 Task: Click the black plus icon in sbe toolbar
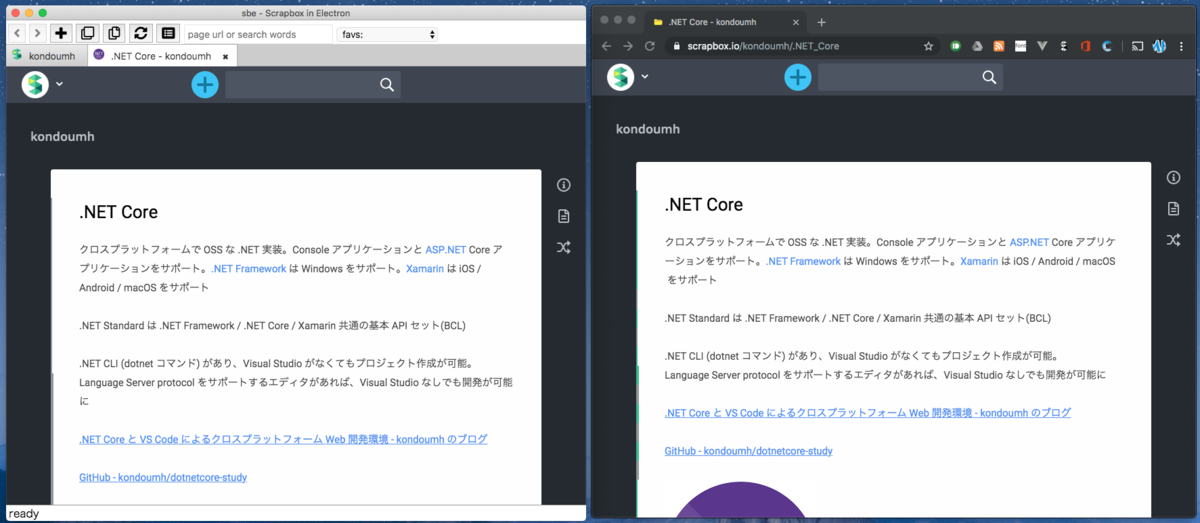[62, 34]
